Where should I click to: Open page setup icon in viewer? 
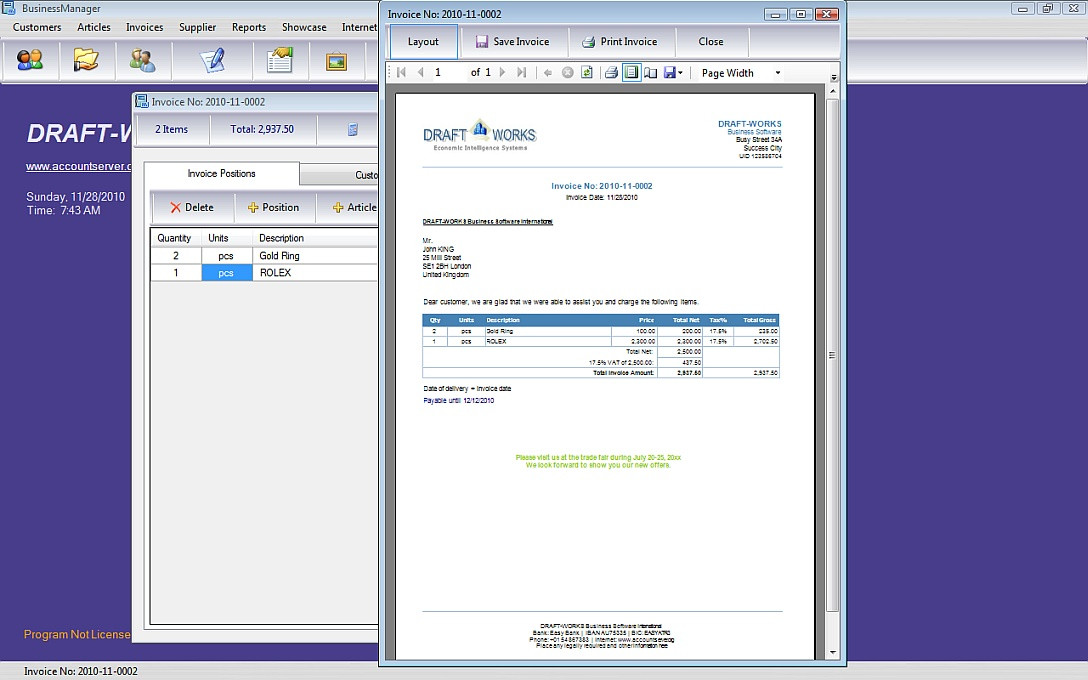click(x=651, y=72)
